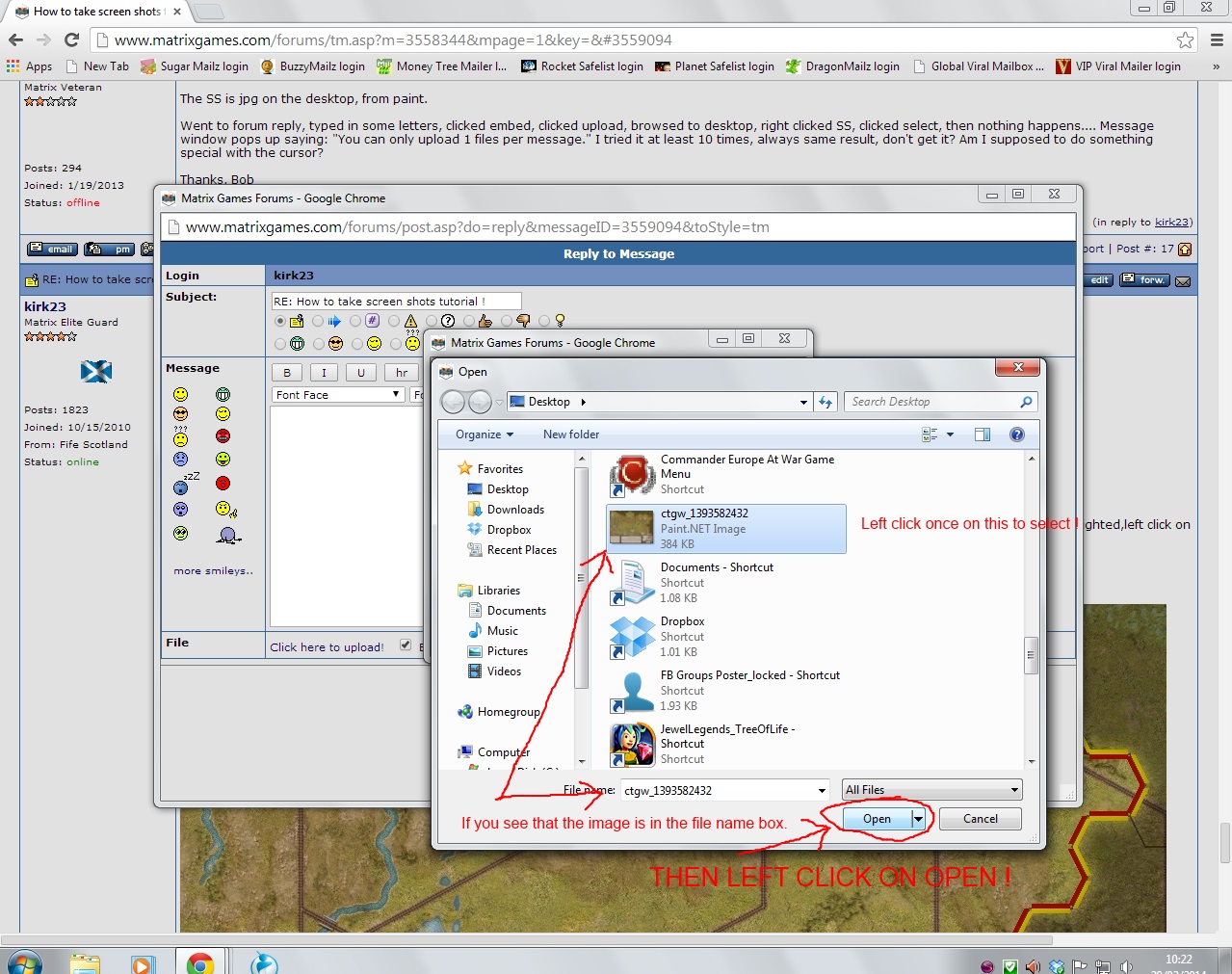Select ctgw_1393582432 image file
The height and width of the screenshot is (974, 1232).
coord(726,529)
